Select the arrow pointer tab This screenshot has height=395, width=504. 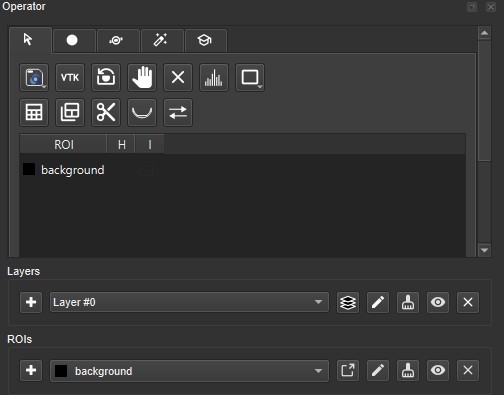tap(30, 40)
